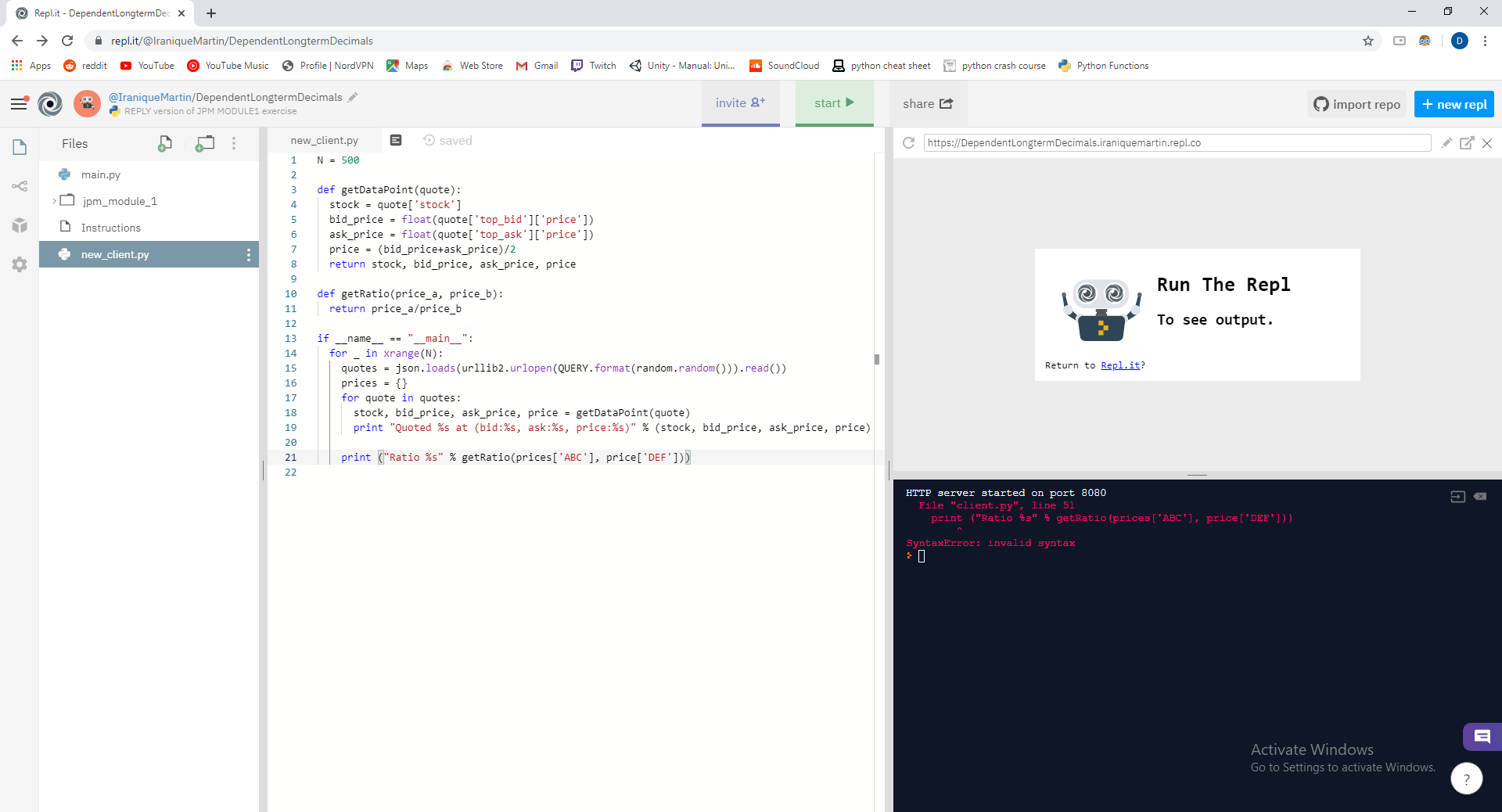The width and height of the screenshot is (1502, 812).
Task: Switch to the new_client.py editor tab
Action: (x=325, y=140)
